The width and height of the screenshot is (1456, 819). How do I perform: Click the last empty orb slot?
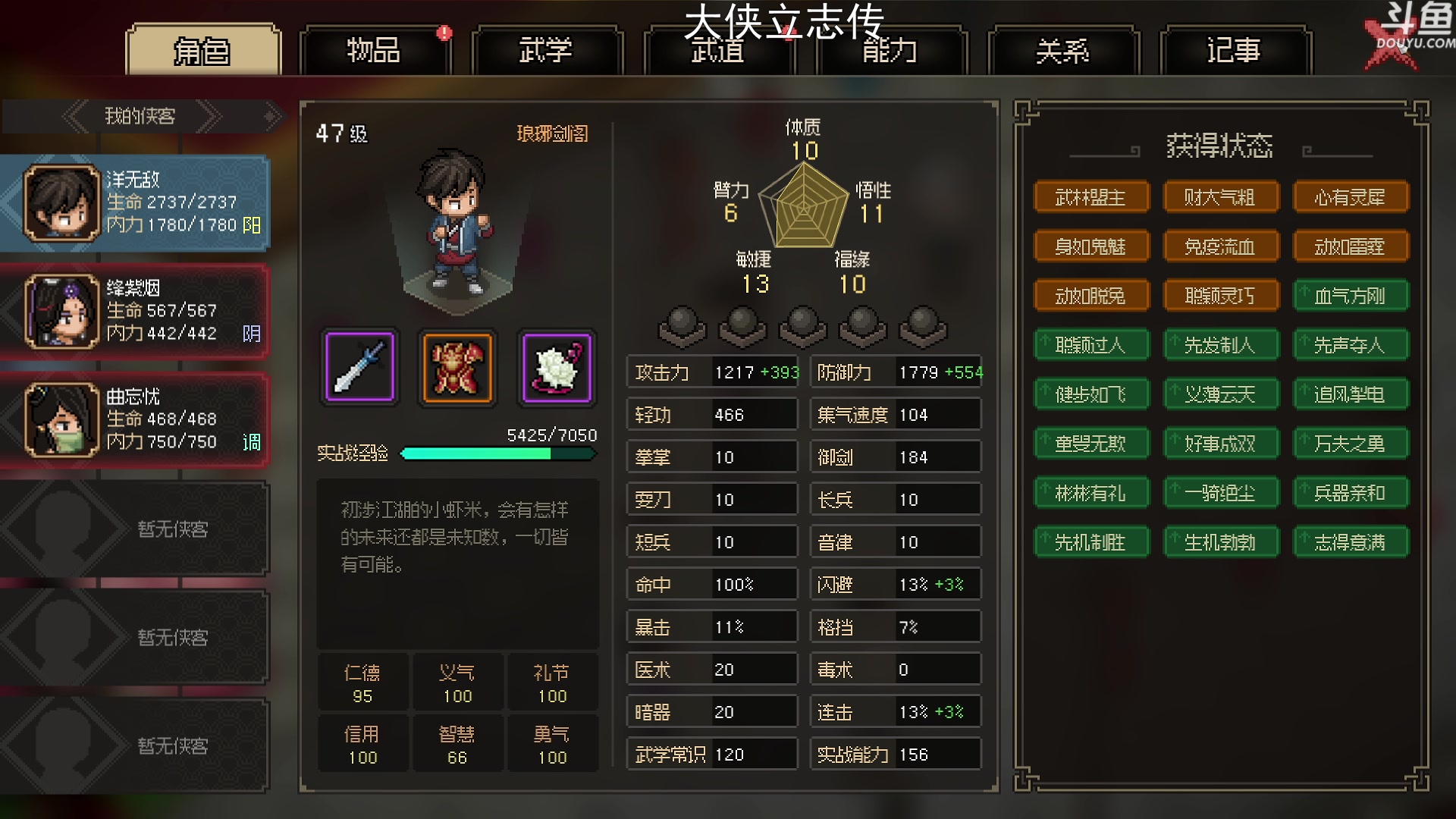(923, 326)
